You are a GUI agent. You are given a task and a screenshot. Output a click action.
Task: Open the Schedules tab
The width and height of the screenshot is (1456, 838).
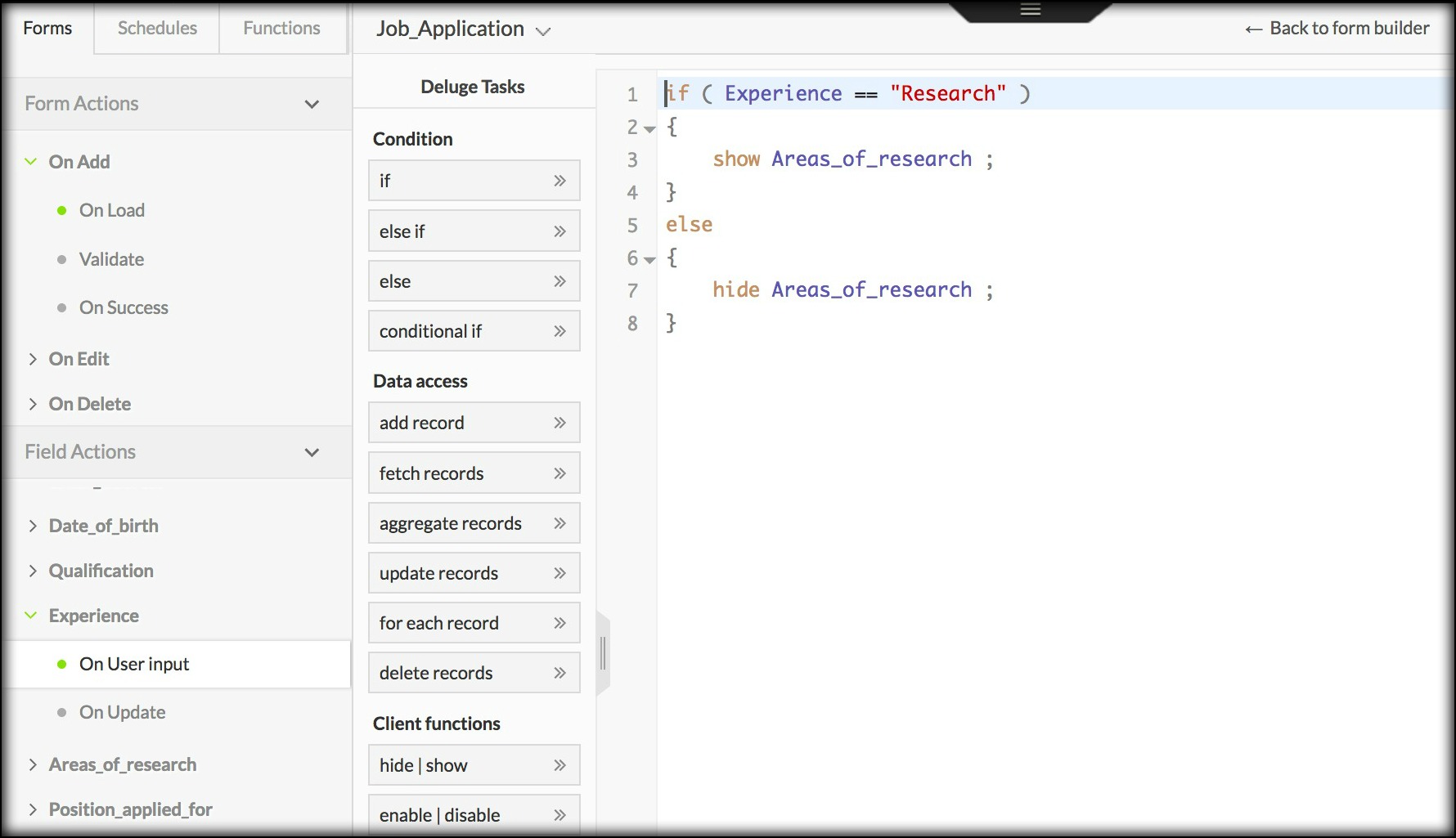[x=157, y=29]
